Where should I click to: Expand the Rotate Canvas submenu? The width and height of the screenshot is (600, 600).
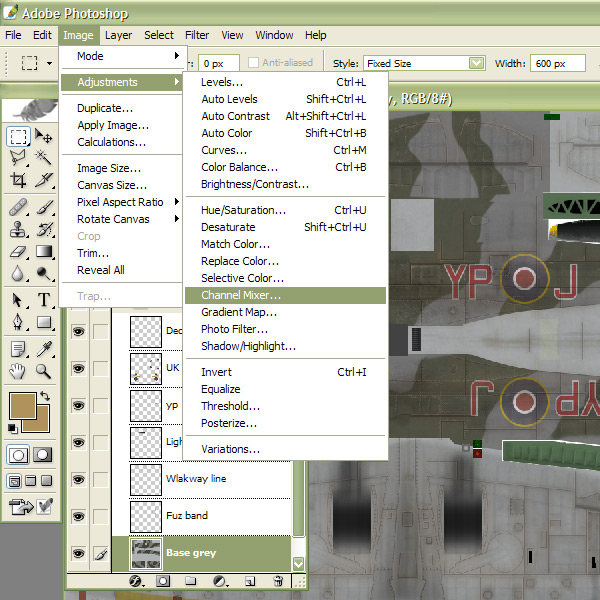point(122,219)
